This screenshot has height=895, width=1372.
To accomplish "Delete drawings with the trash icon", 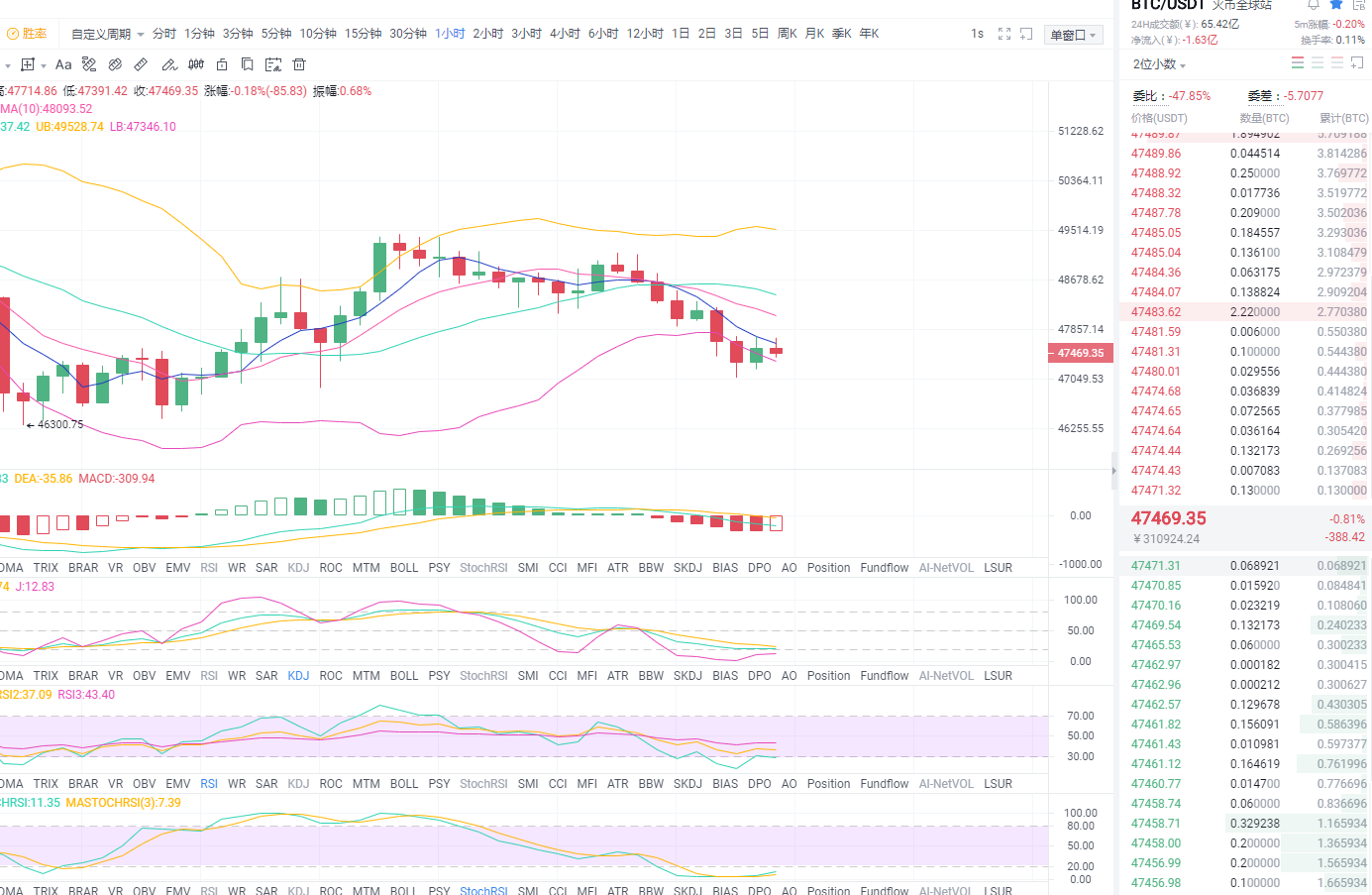I will [299, 64].
